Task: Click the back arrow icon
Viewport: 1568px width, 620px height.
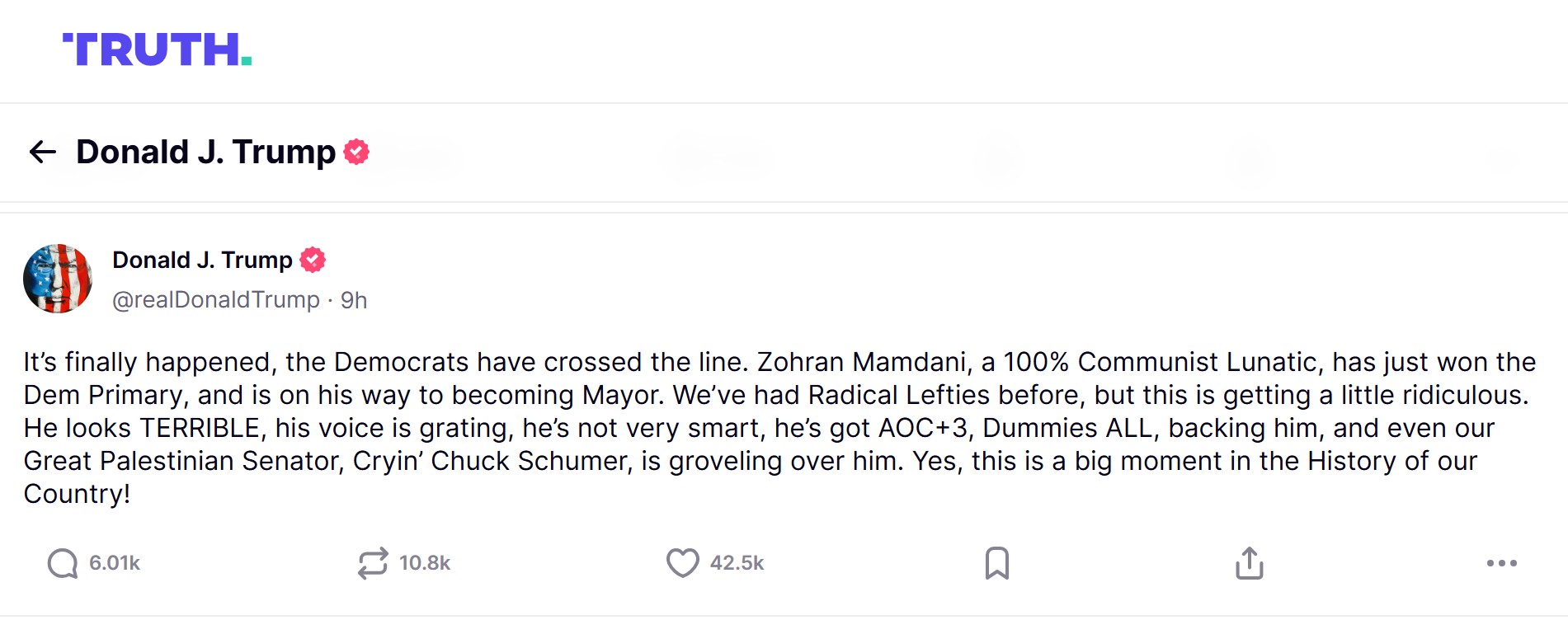Action: click(42, 152)
